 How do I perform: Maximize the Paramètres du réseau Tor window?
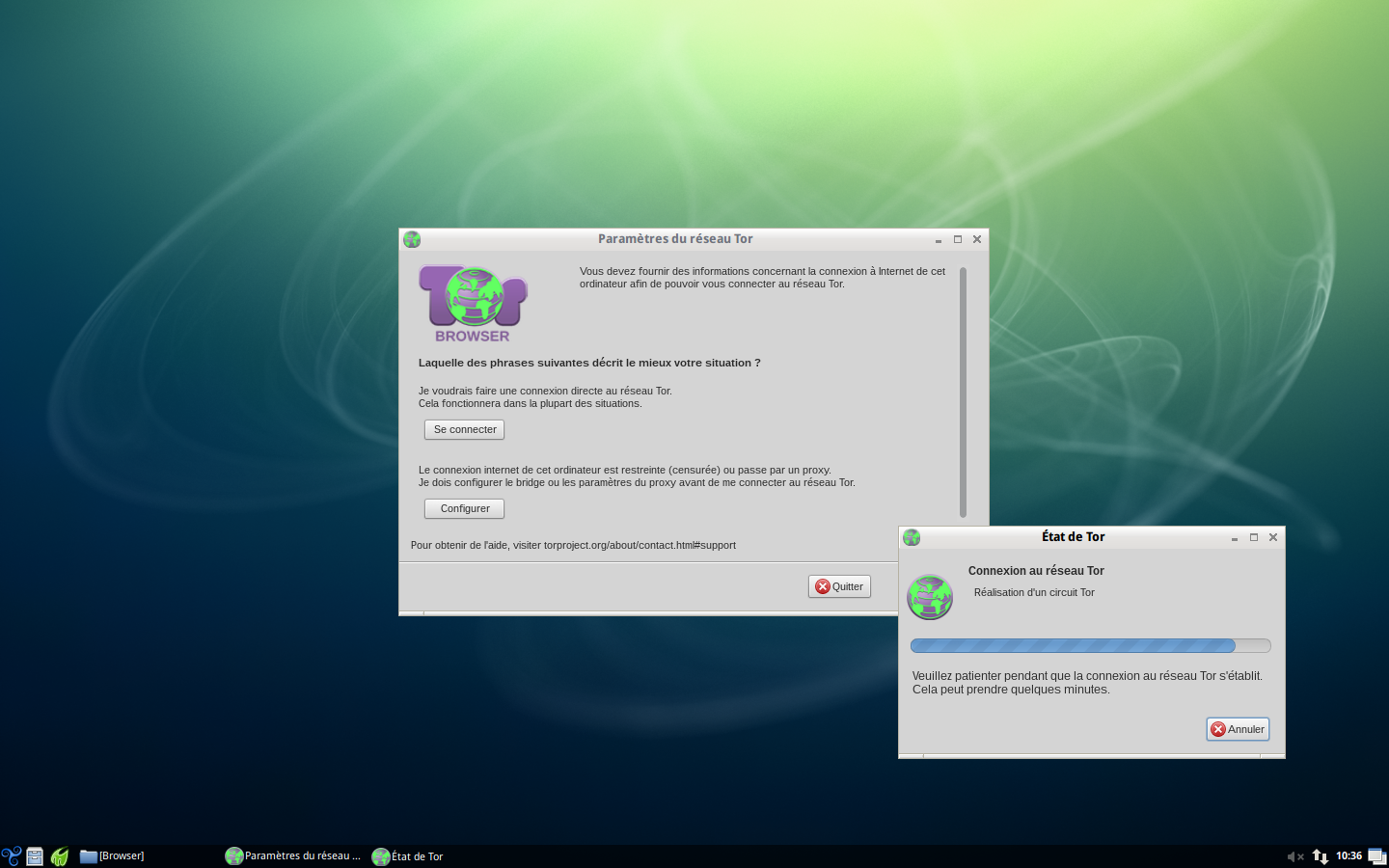click(x=958, y=239)
